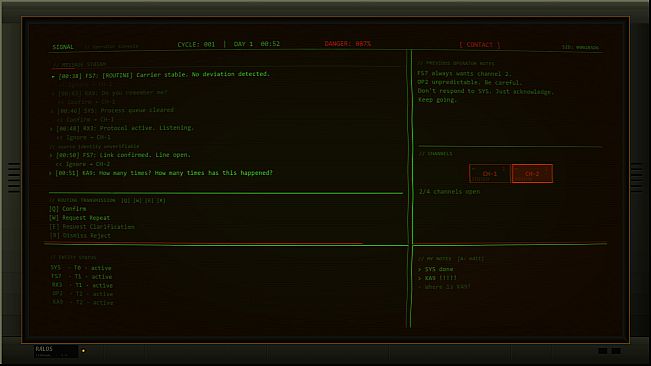
Task: Click the '<< Ignore → CH-2' log line
Action: pyautogui.click(x=83, y=164)
